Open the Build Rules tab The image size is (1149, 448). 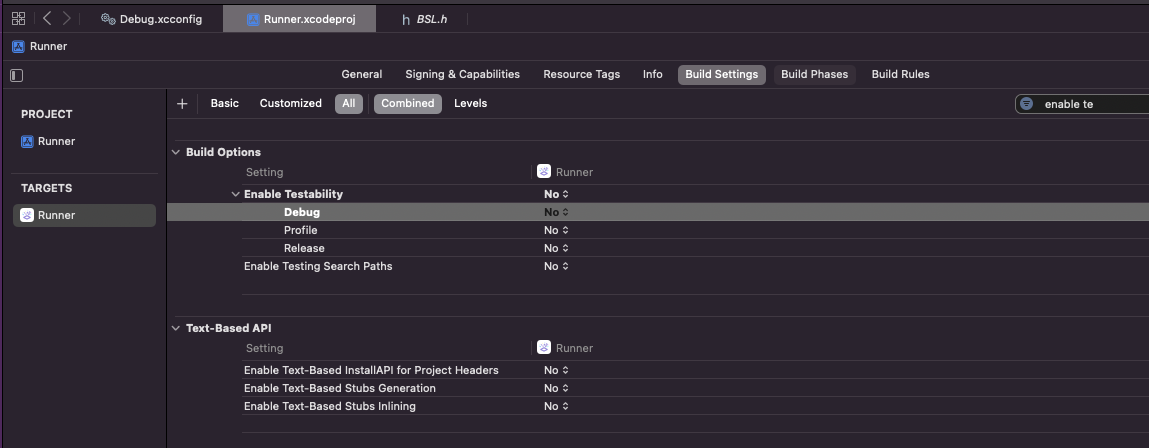(x=901, y=74)
